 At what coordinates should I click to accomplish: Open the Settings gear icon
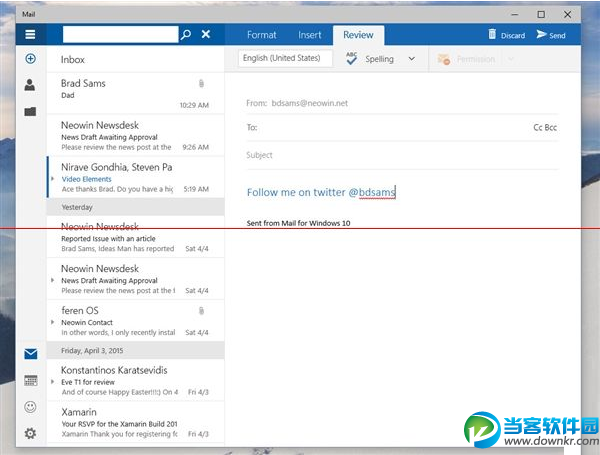pyautogui.click(x=30, y=433)
